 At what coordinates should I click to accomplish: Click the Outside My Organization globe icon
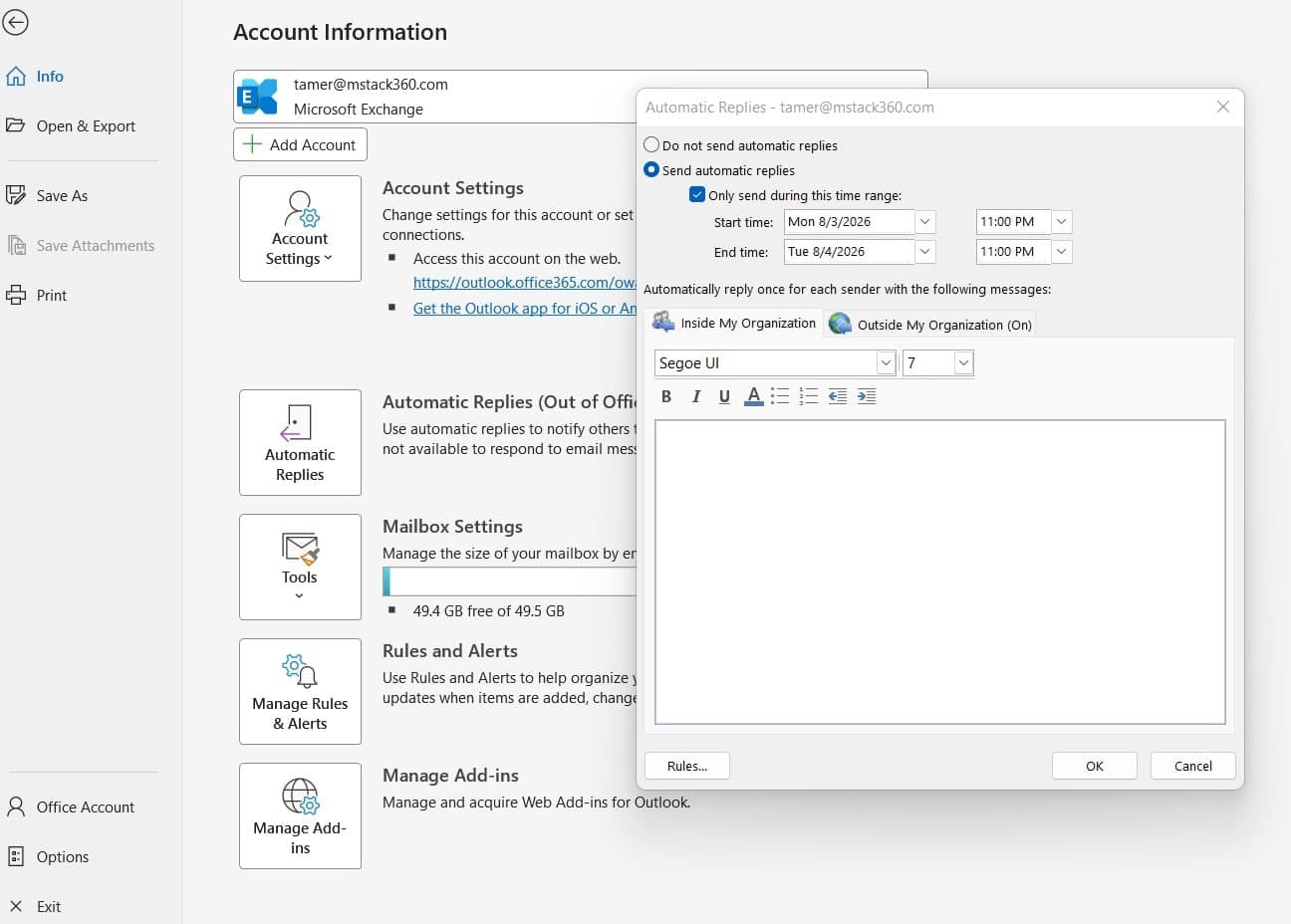(840, 324)
